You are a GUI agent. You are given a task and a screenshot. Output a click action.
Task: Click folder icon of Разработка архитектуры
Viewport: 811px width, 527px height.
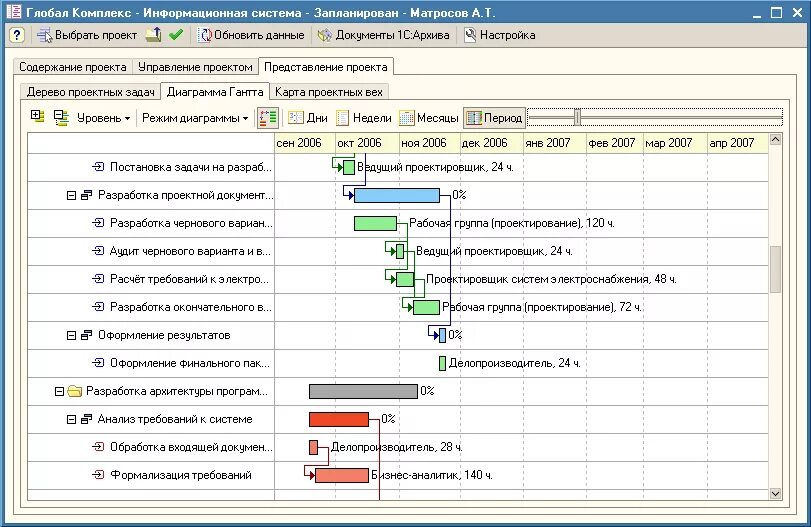[74, 391]
